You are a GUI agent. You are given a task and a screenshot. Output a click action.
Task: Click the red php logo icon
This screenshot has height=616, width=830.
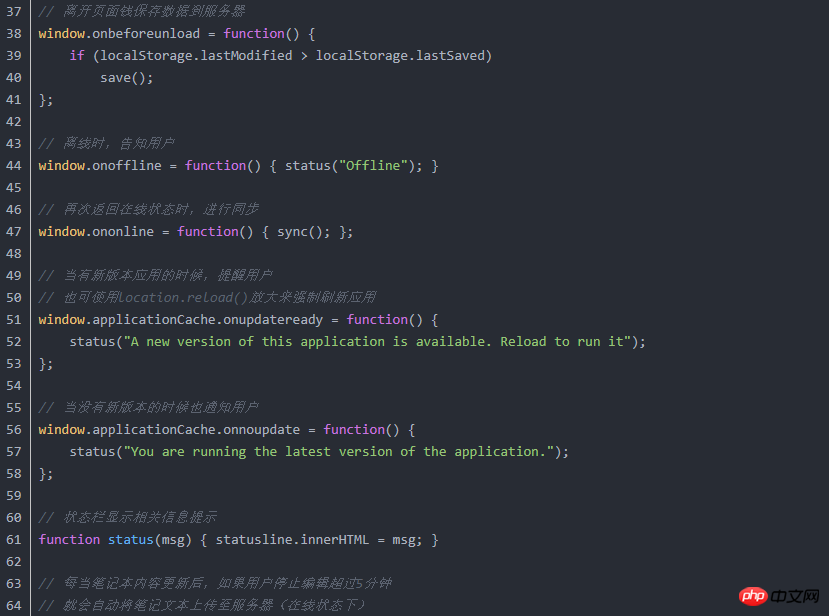[x=753, y=595]
